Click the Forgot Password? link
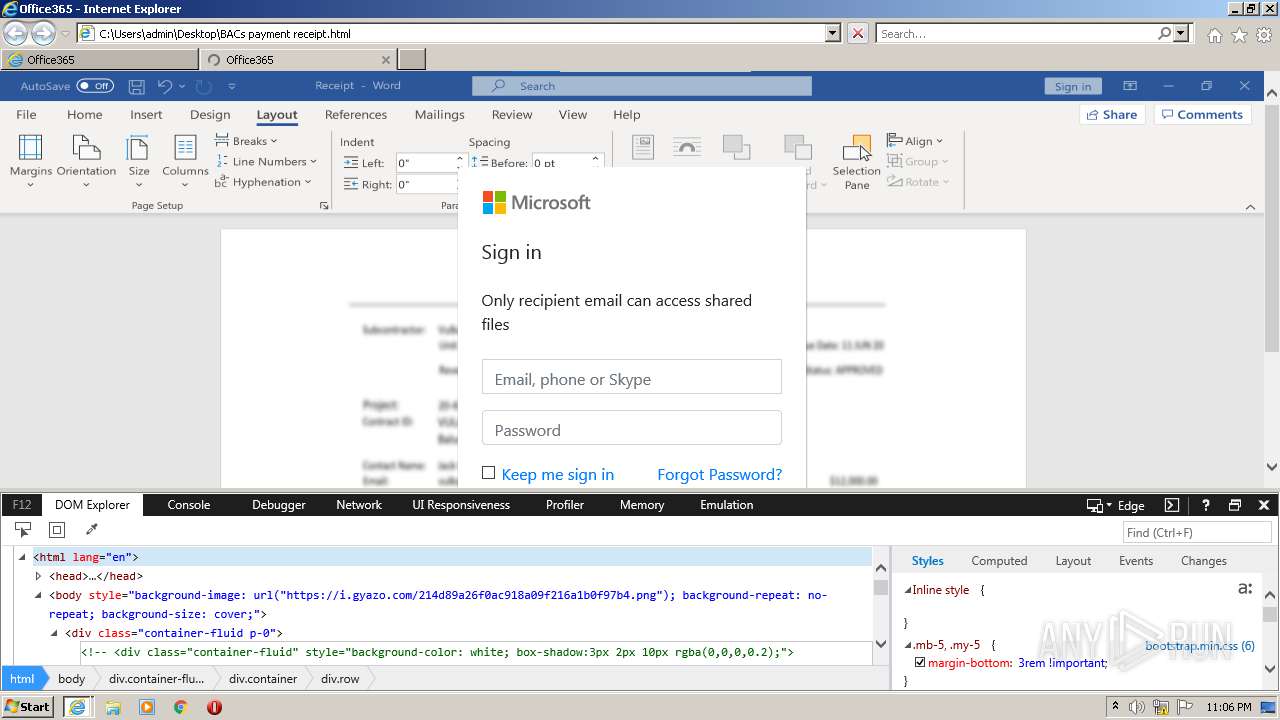The image size is (1280, 720). coord(719,474)
